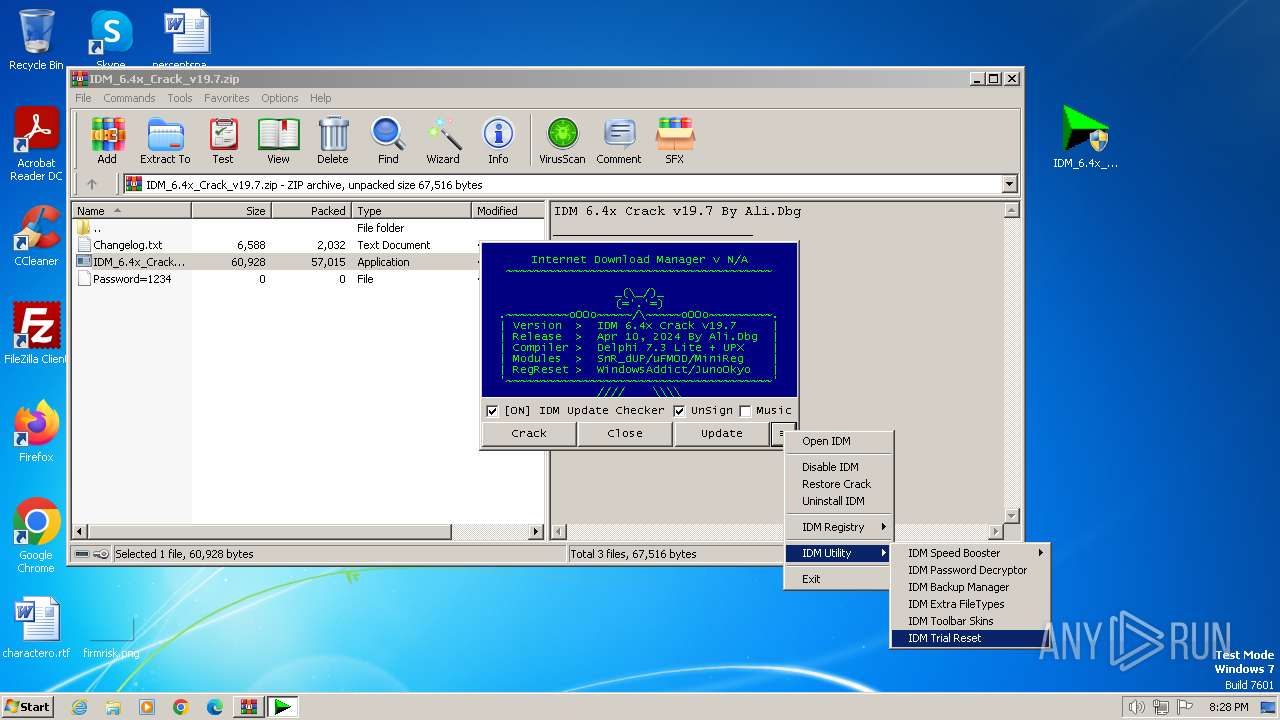Launch FileZilla Client desktop icon
Image resolution: width=1280 pixels, height=720 pixels.
click(36, 334)
